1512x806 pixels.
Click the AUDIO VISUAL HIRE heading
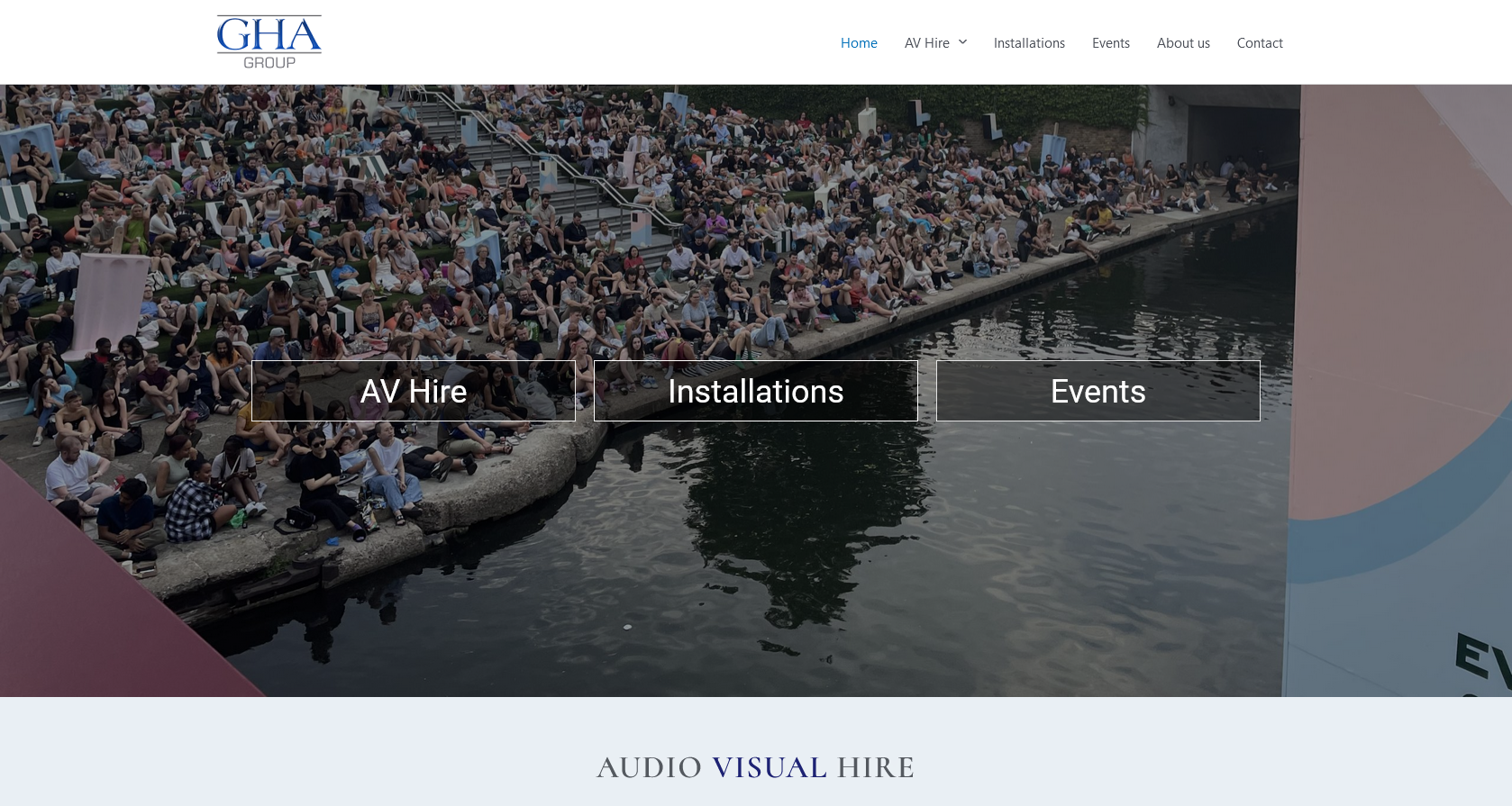point(755,767)
